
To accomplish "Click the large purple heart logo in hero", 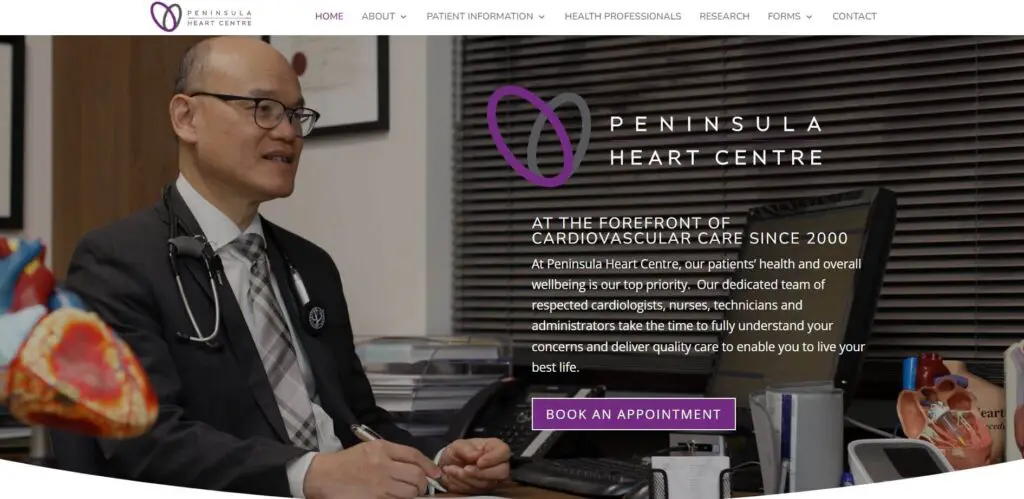I will [539, 135].
